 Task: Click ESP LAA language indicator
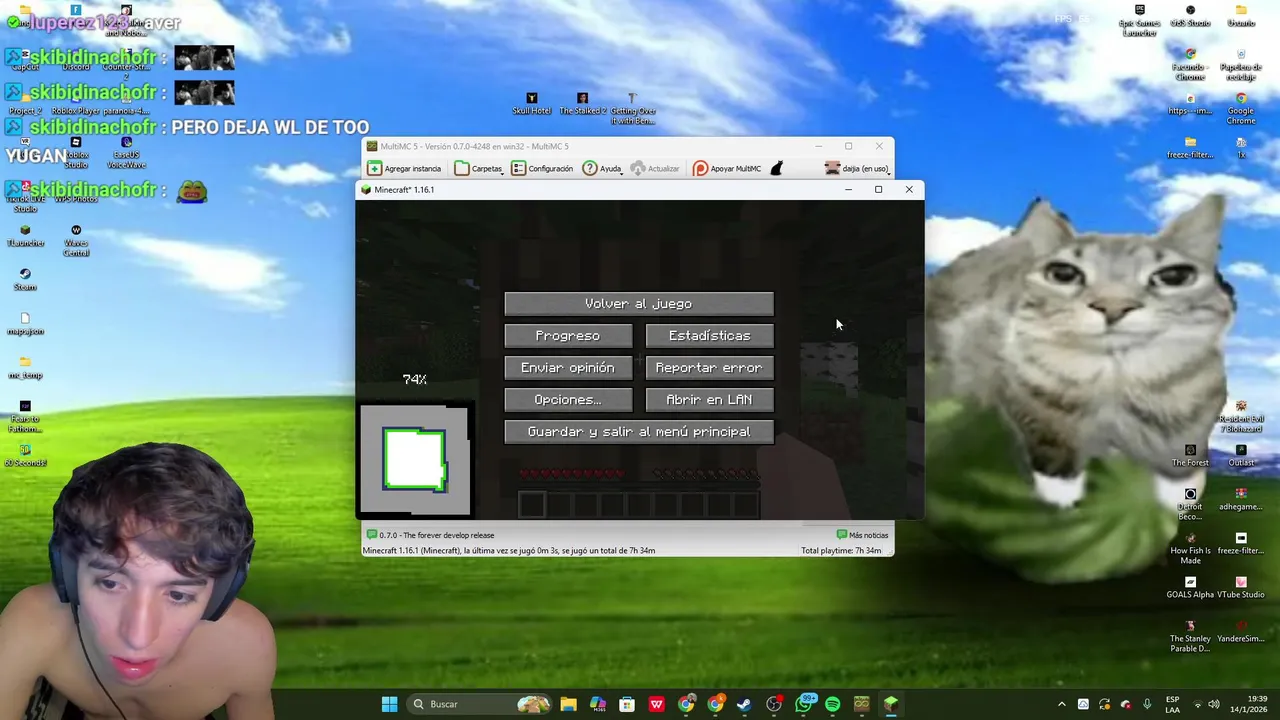pyautogui.click(x=1172, y=704)
